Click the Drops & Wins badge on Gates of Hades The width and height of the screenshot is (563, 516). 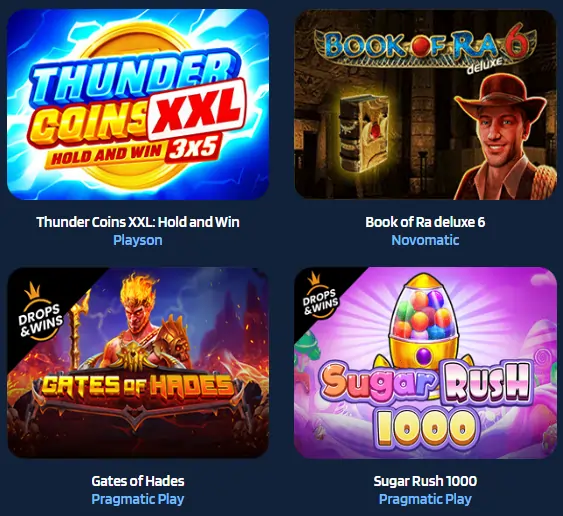39,314
